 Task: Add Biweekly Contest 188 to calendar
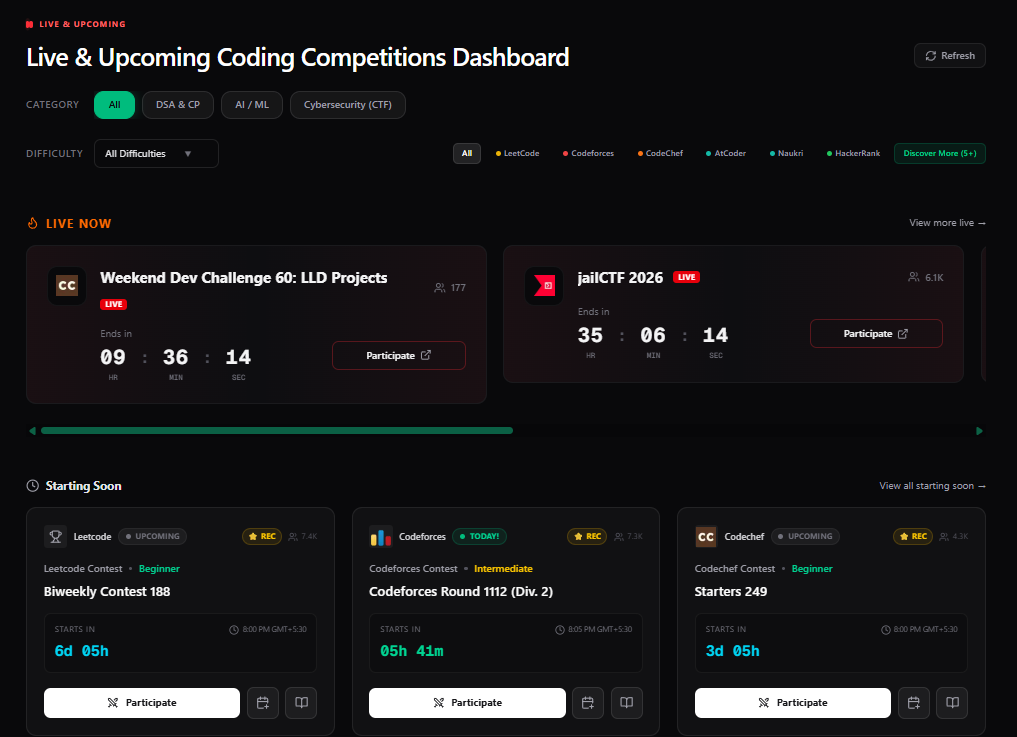pyautogui.click(x=263, y=703)
